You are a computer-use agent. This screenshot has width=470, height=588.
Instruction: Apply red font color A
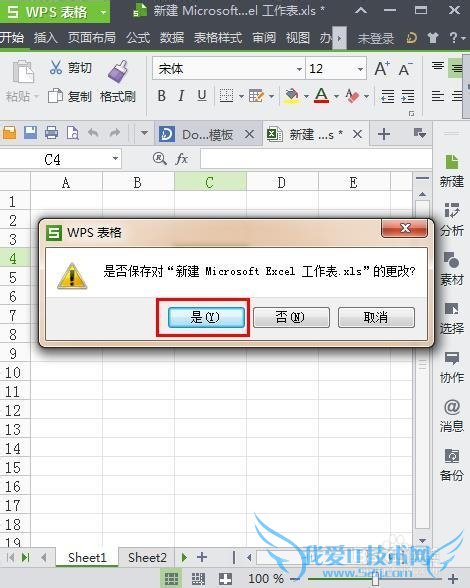click(x=322, y=95)
